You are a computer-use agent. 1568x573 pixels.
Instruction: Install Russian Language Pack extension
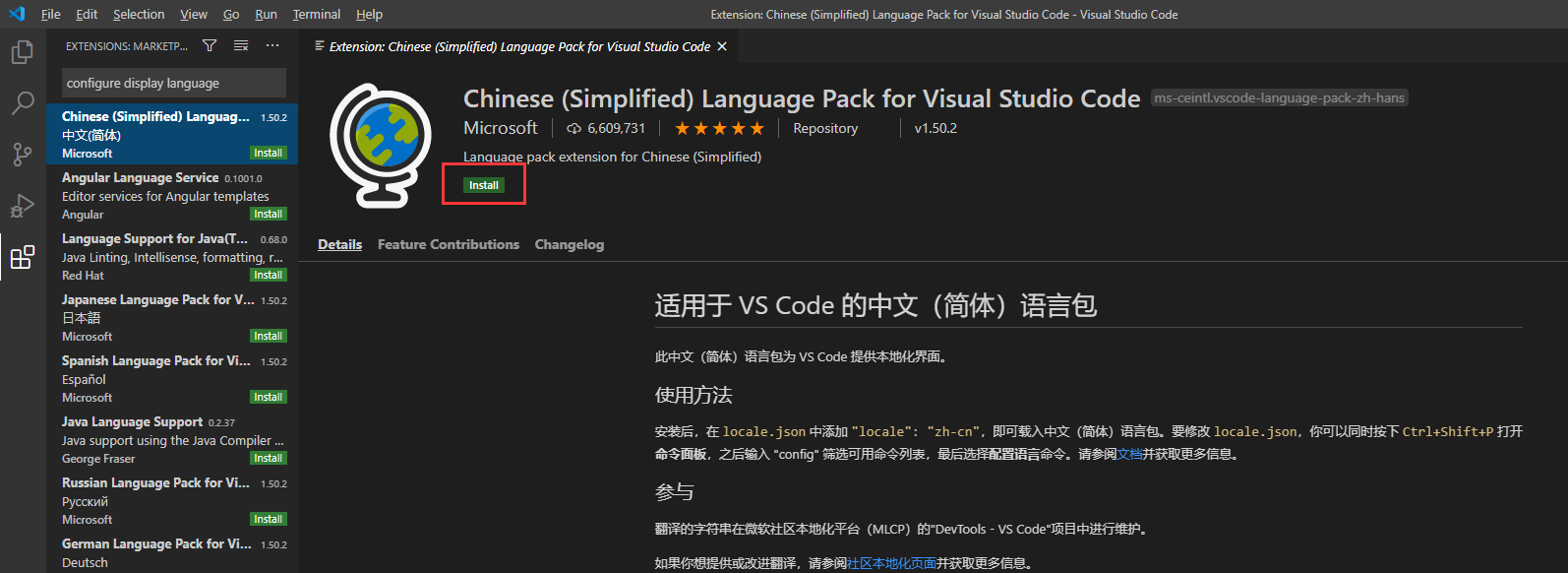coord(269,519)
